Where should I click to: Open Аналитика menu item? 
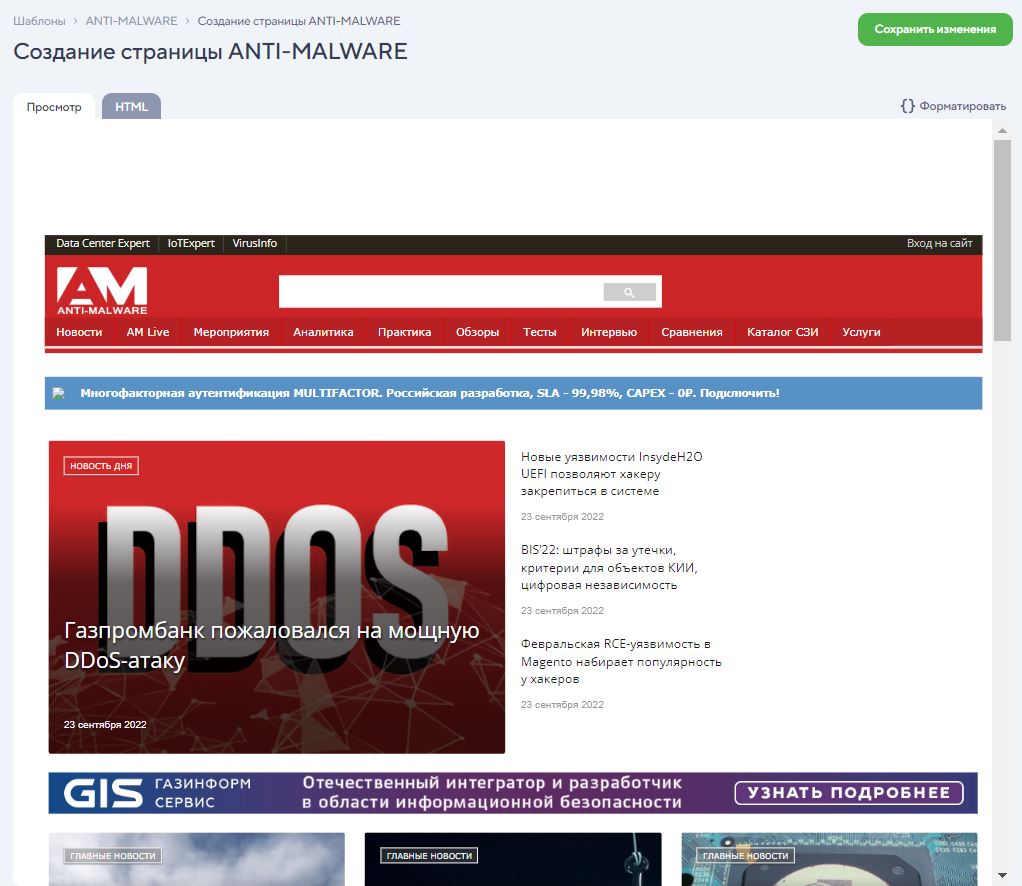323,332
